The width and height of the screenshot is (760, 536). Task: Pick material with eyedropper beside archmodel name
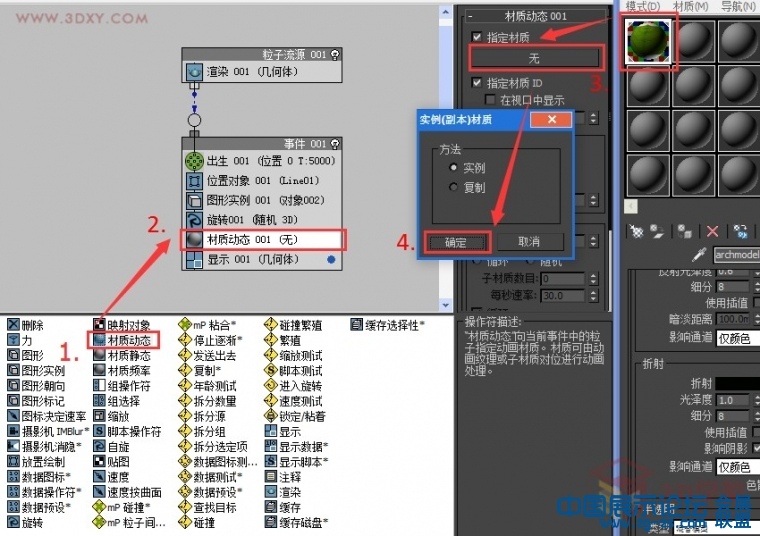point(699,254)
